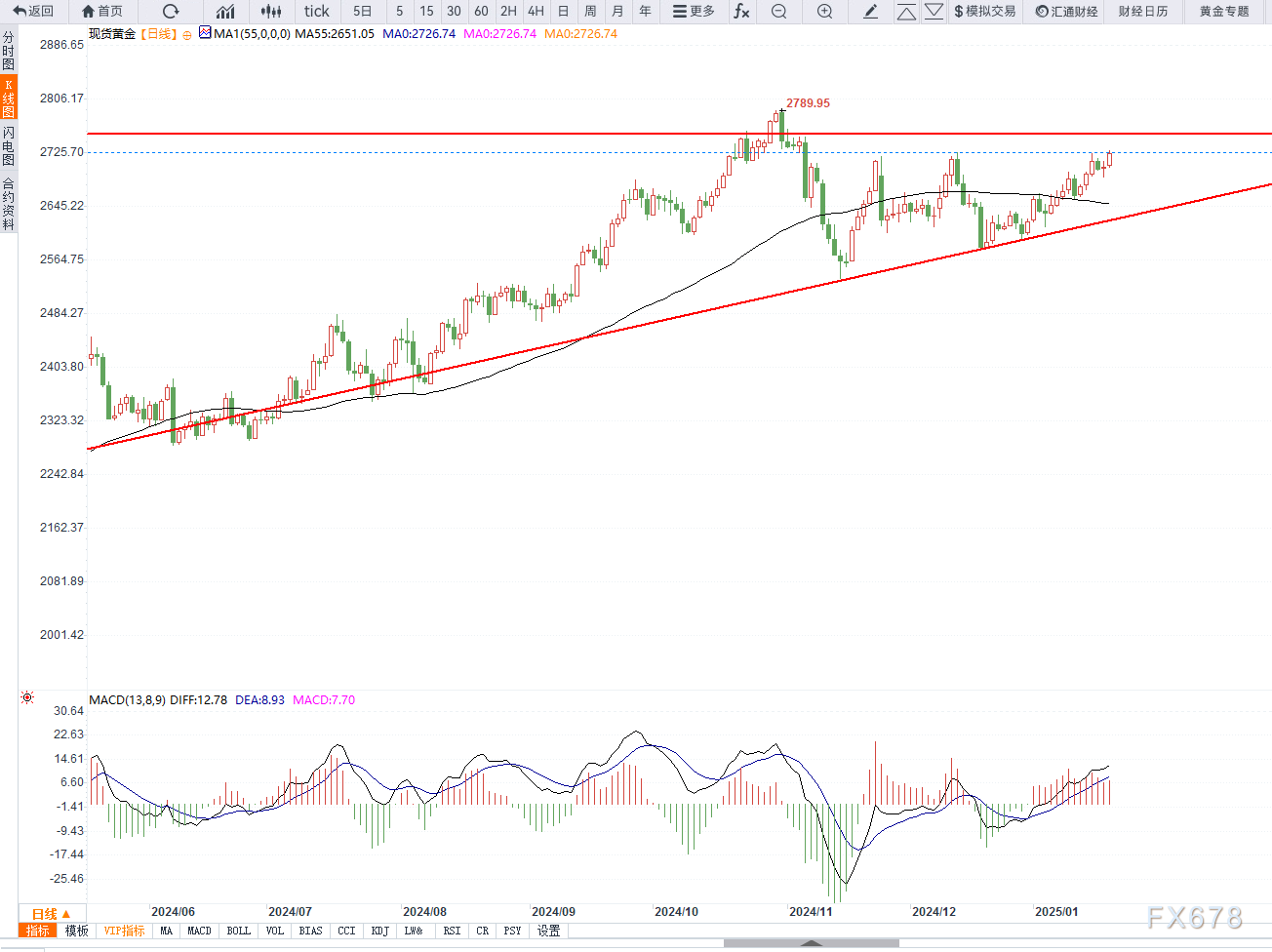Switch to line chart style icon

tap(225, 12)
